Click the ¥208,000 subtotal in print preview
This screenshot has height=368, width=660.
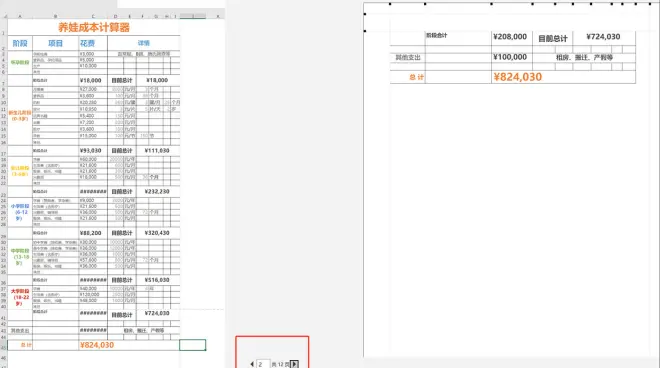pos(510,37)
